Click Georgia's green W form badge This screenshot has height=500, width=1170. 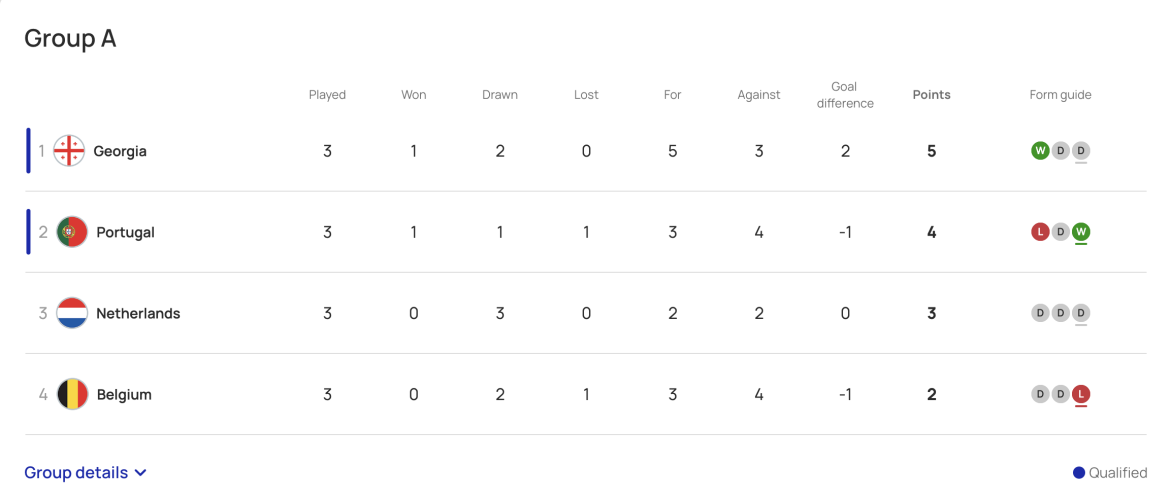[x=1040, y=151]
